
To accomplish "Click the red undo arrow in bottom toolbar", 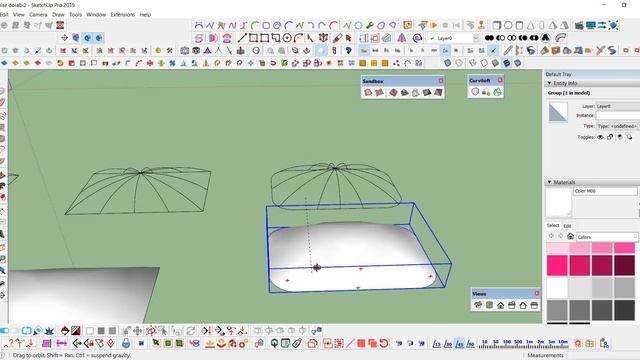I will pyautogui.click(x=384, y=343).
